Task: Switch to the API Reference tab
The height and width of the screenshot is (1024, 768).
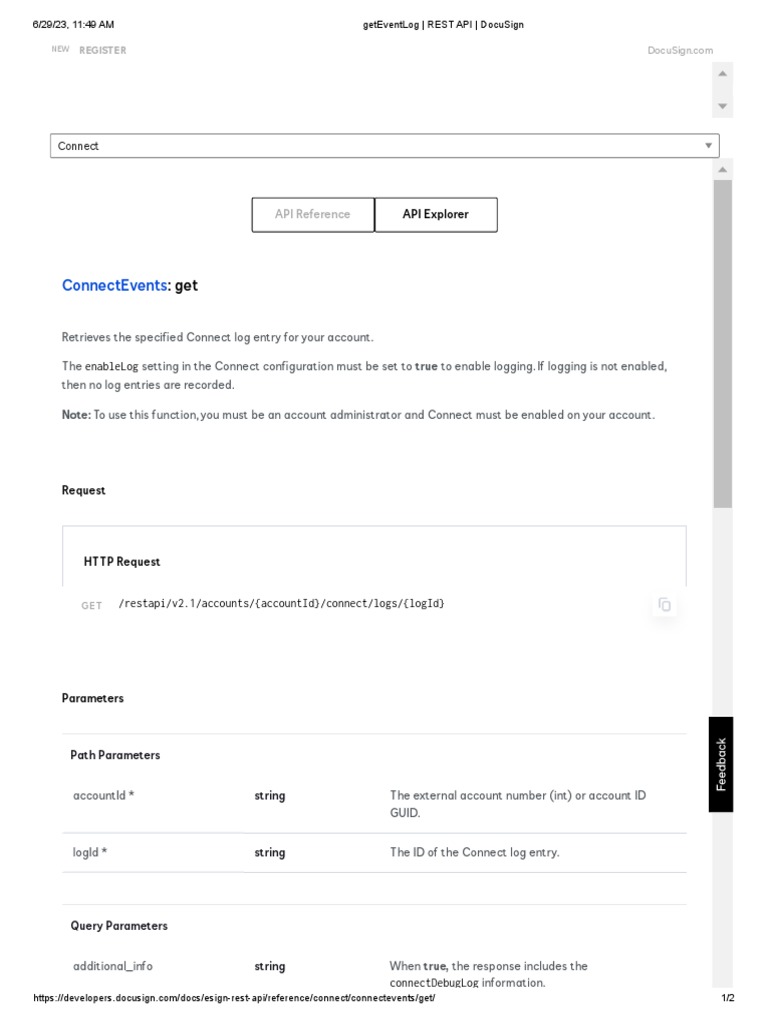Action: 313,214
